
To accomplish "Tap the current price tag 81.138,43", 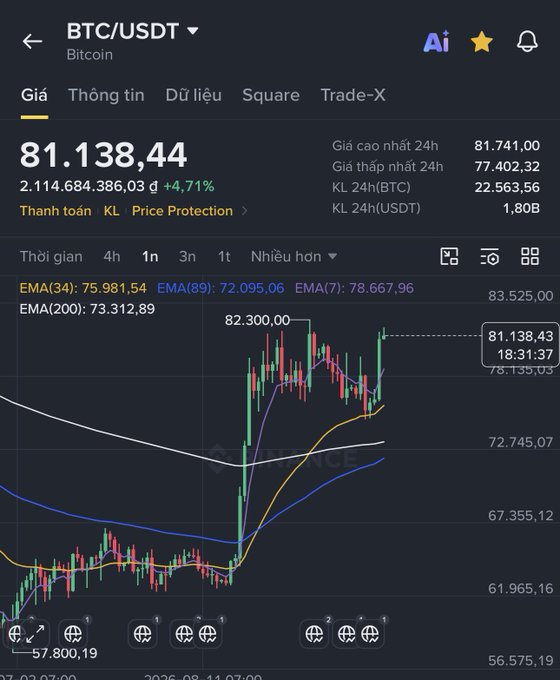I will coord(520,345).
